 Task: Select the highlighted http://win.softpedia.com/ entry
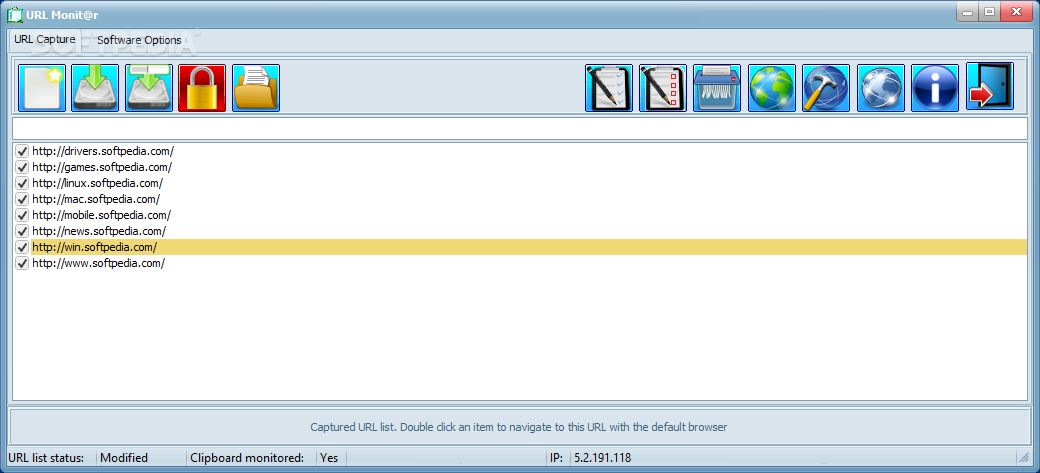529,247
